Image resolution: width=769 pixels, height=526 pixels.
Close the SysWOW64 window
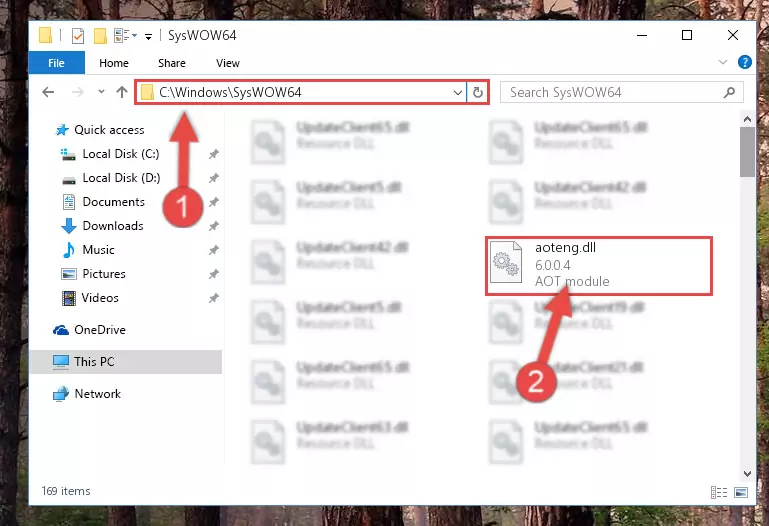[x=733, y=35]
